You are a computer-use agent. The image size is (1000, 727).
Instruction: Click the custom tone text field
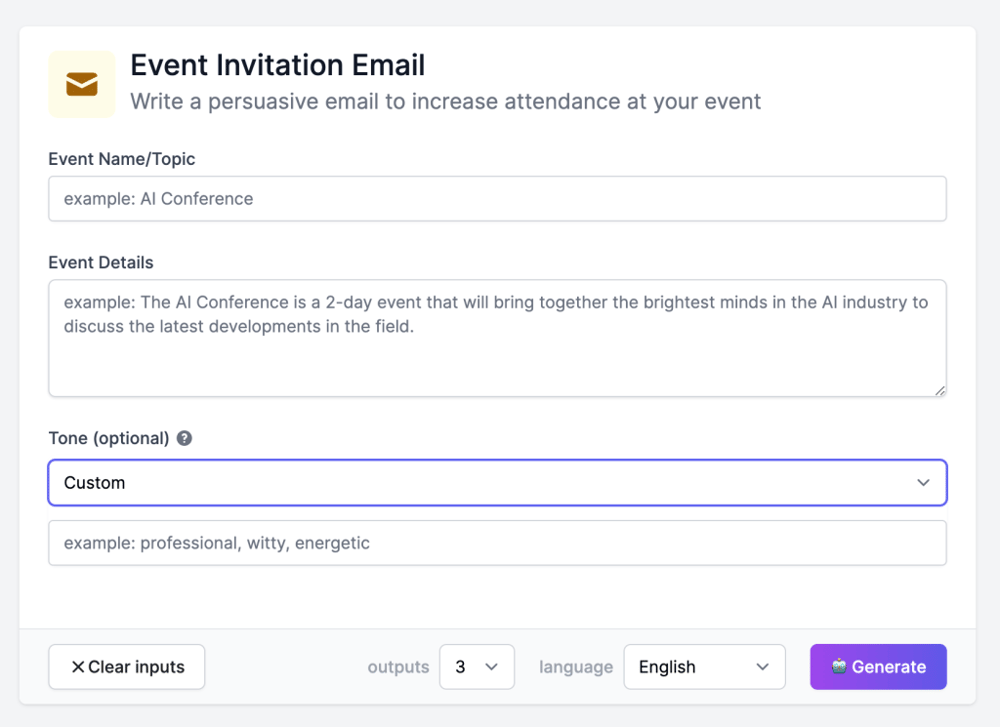pos(497,543)
